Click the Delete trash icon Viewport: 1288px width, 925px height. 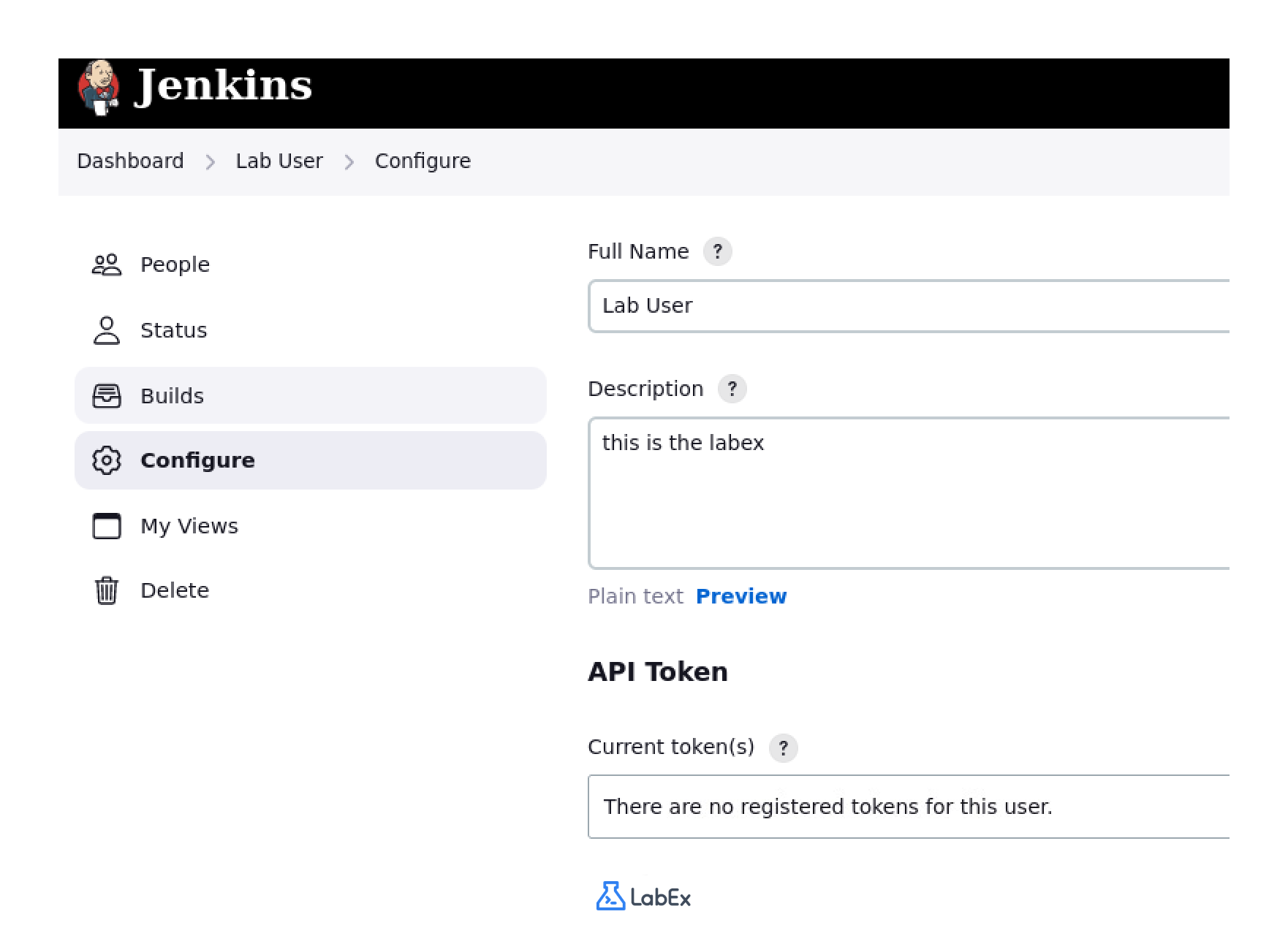(107, 590)
